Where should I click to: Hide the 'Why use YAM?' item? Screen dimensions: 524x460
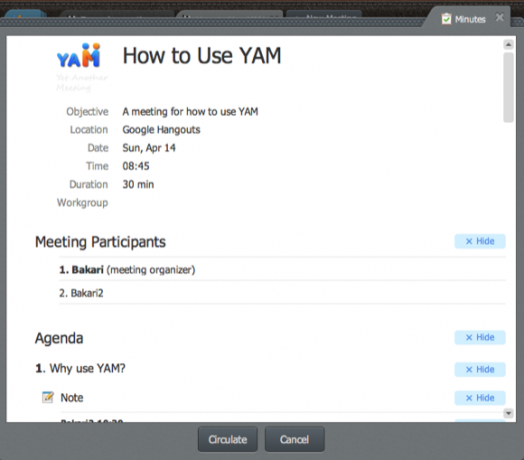[x=480, y=369]
